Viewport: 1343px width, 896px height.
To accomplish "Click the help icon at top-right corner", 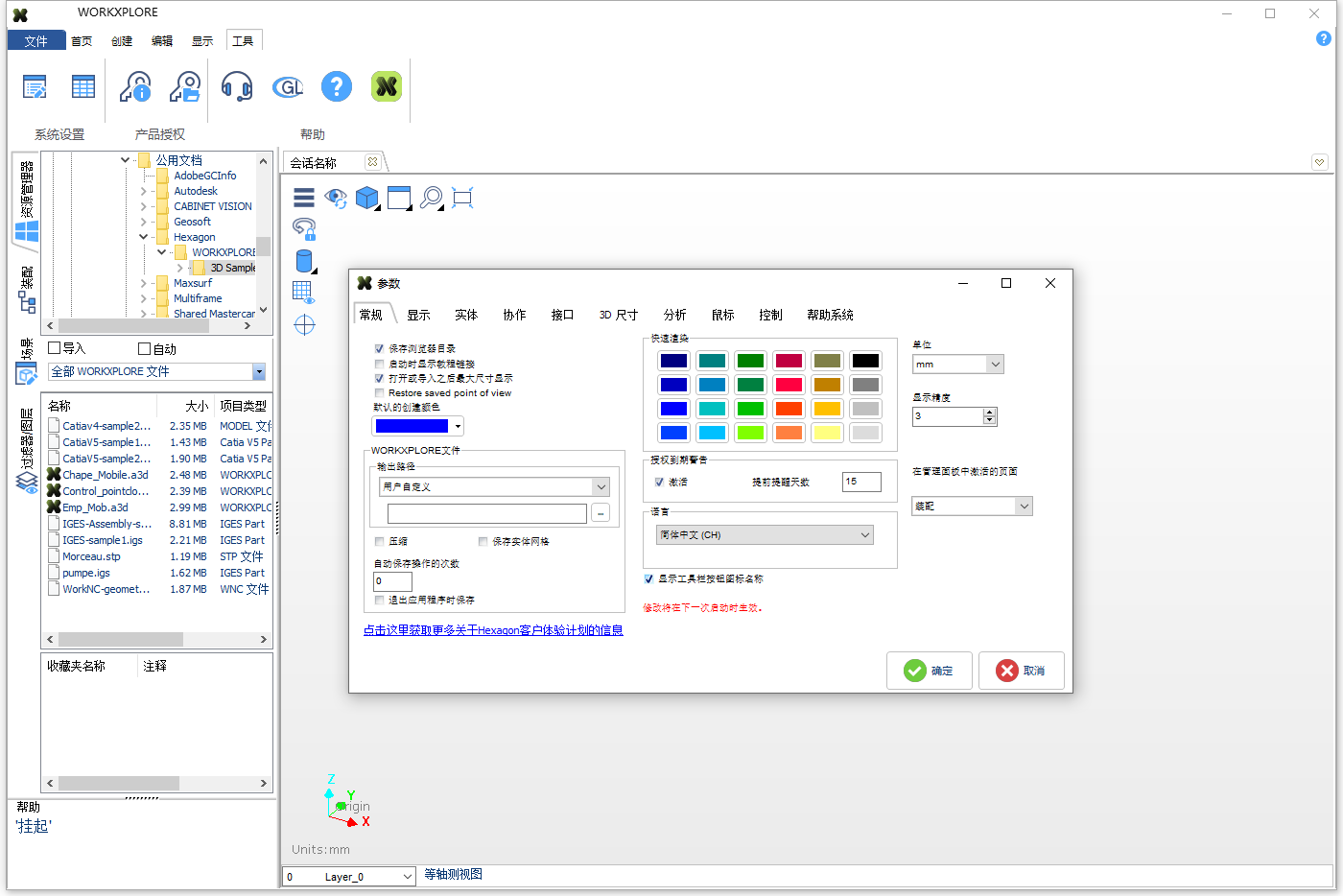I will [1324, 38].
